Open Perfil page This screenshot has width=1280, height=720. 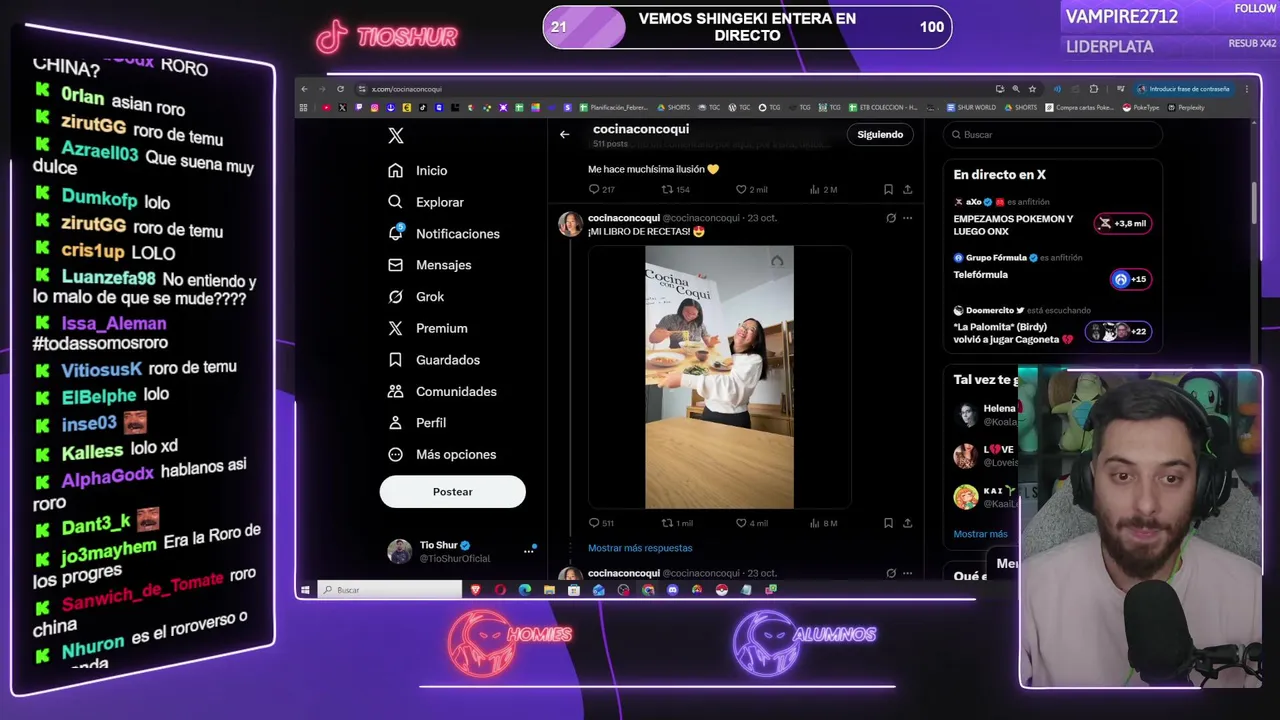[x=417, y=423]
